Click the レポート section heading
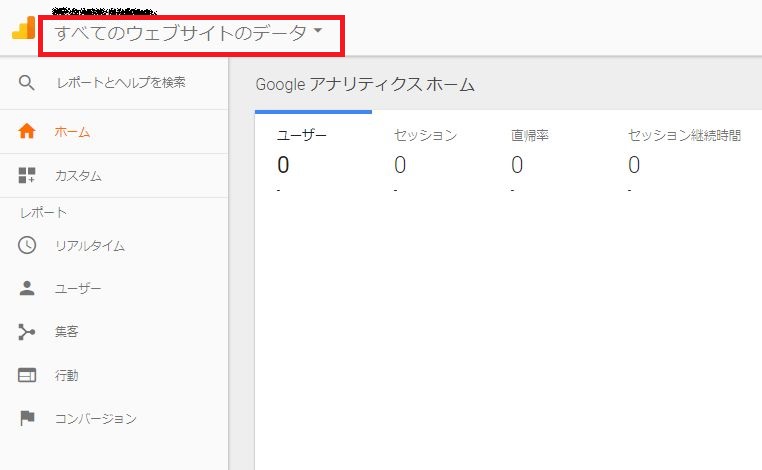The image size is (762, 470). (x=43, y=212)
